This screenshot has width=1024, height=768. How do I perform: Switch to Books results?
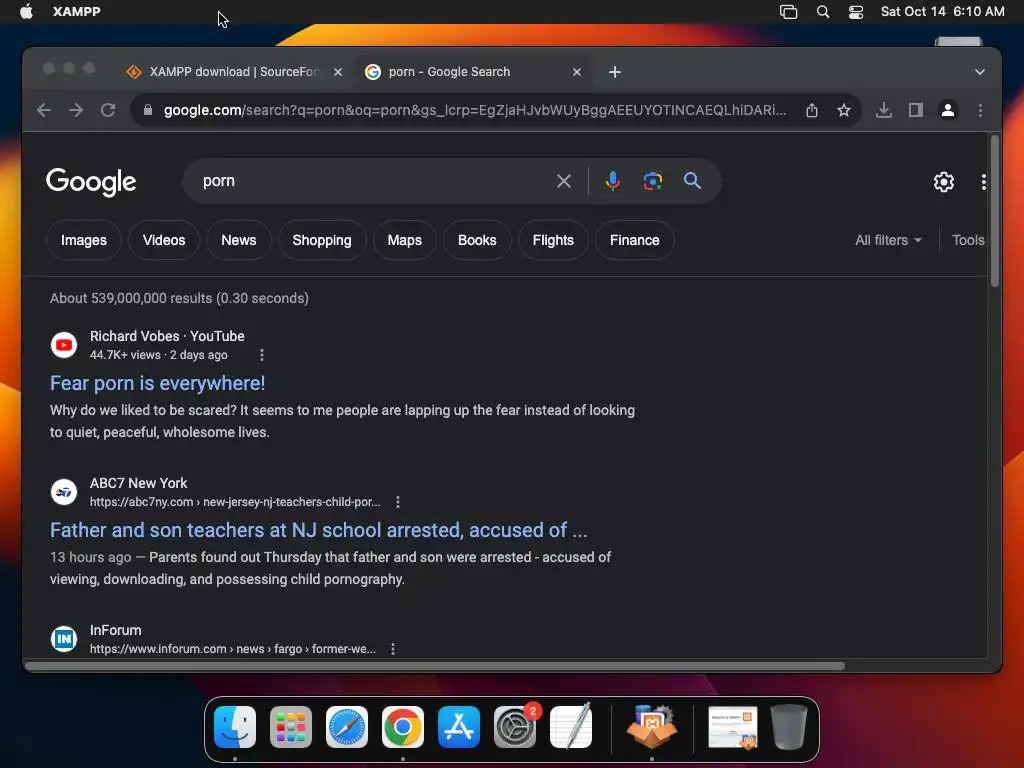pyautogui.click(x=477, y=240)
